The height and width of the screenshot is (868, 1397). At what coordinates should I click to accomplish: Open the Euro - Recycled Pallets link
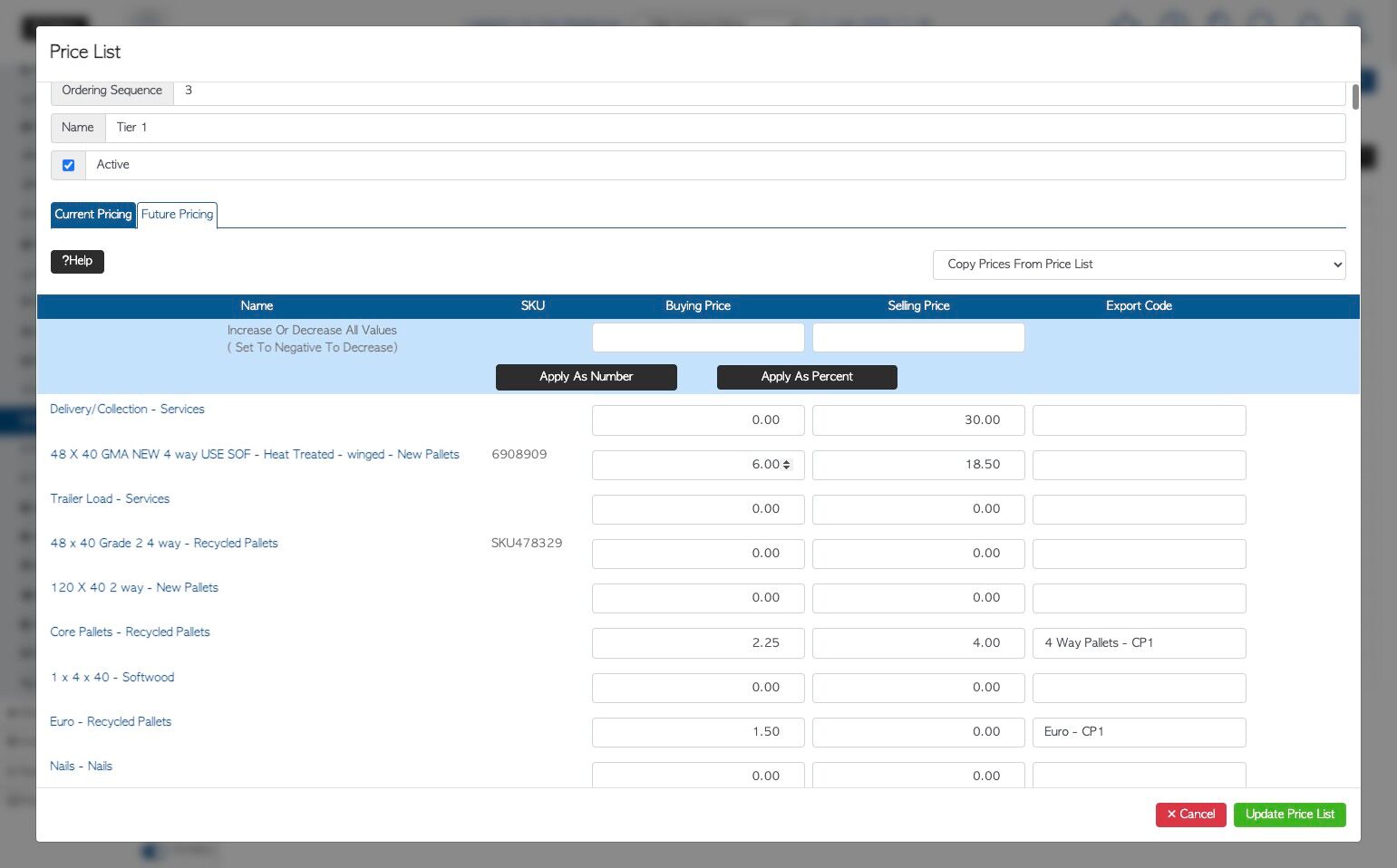pos(111,722)
